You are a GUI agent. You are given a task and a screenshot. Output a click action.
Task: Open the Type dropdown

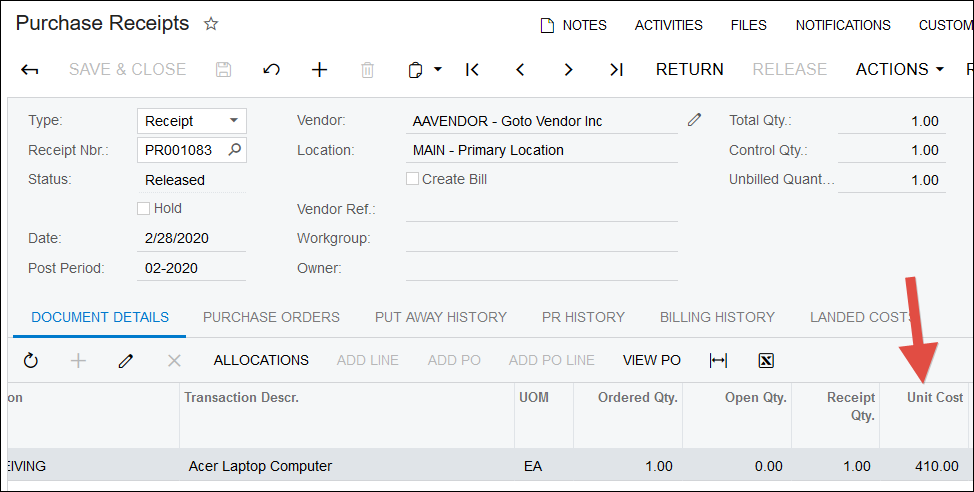pyautogui.click(x=234, y=121)
